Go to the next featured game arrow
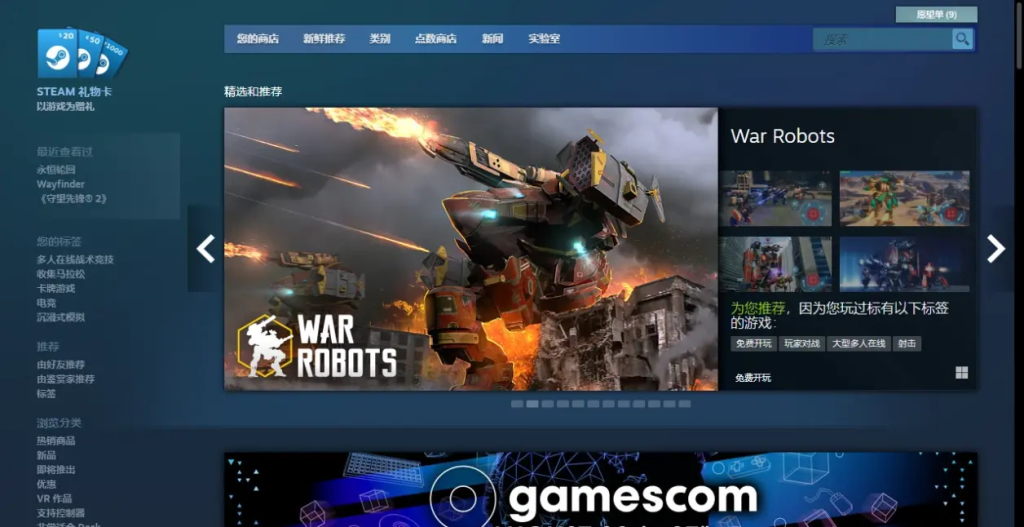This screenshot has width=1024, height=527. point(995,249)
